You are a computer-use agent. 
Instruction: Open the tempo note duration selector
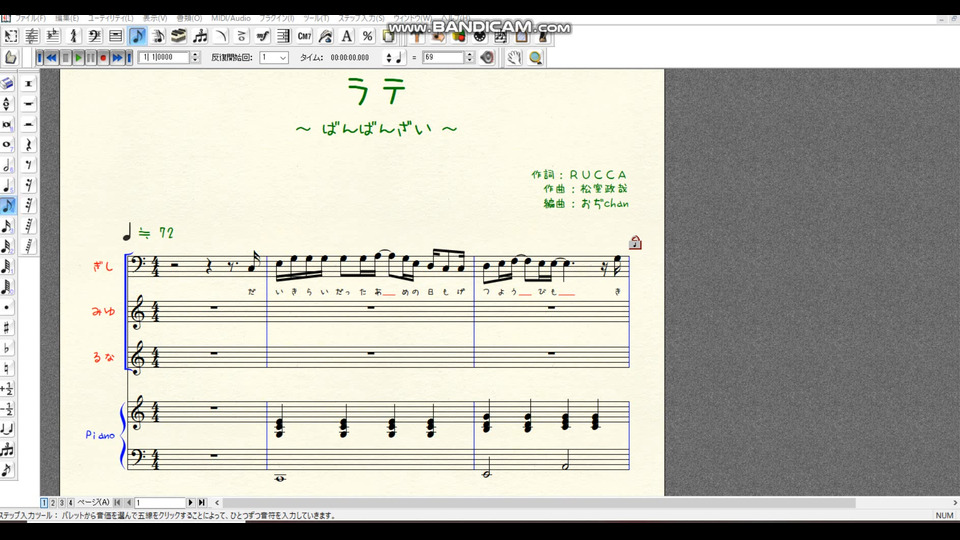(395, 58)
